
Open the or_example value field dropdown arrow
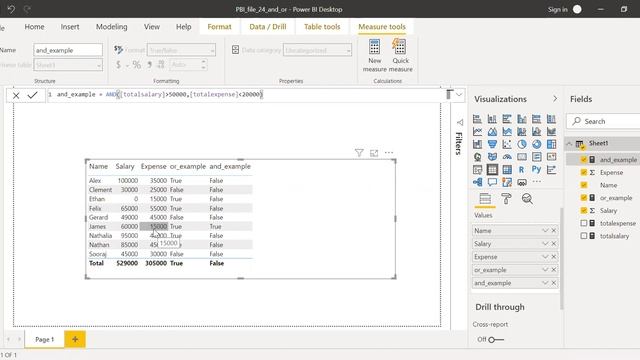[545, 270]
